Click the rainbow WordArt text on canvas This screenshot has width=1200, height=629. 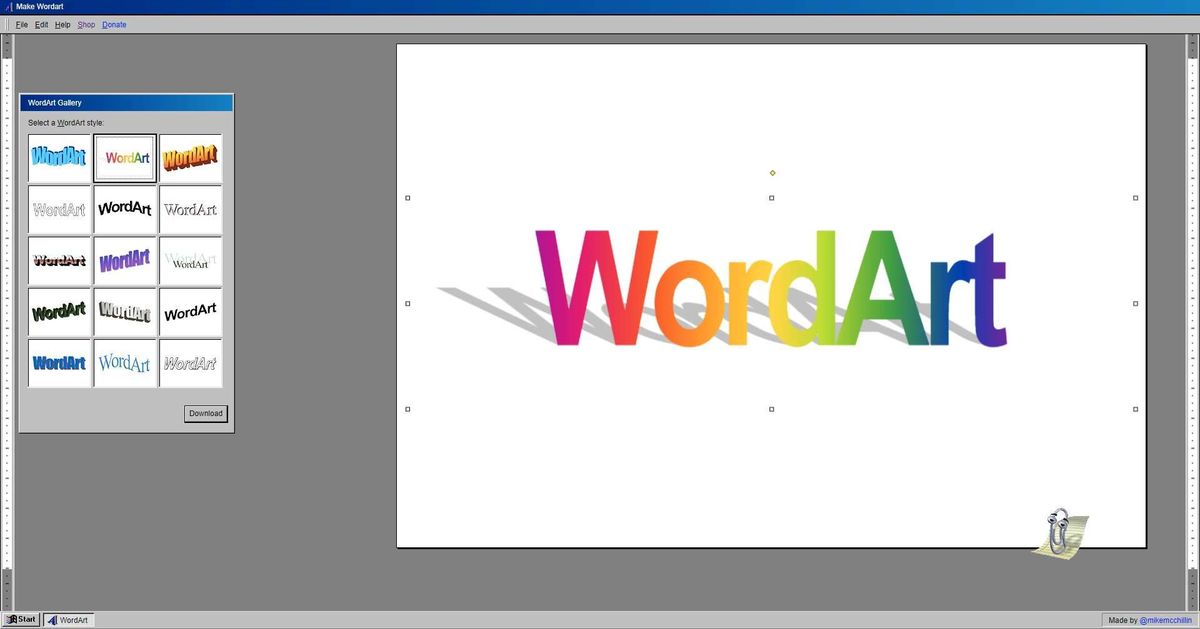[771, 289]
